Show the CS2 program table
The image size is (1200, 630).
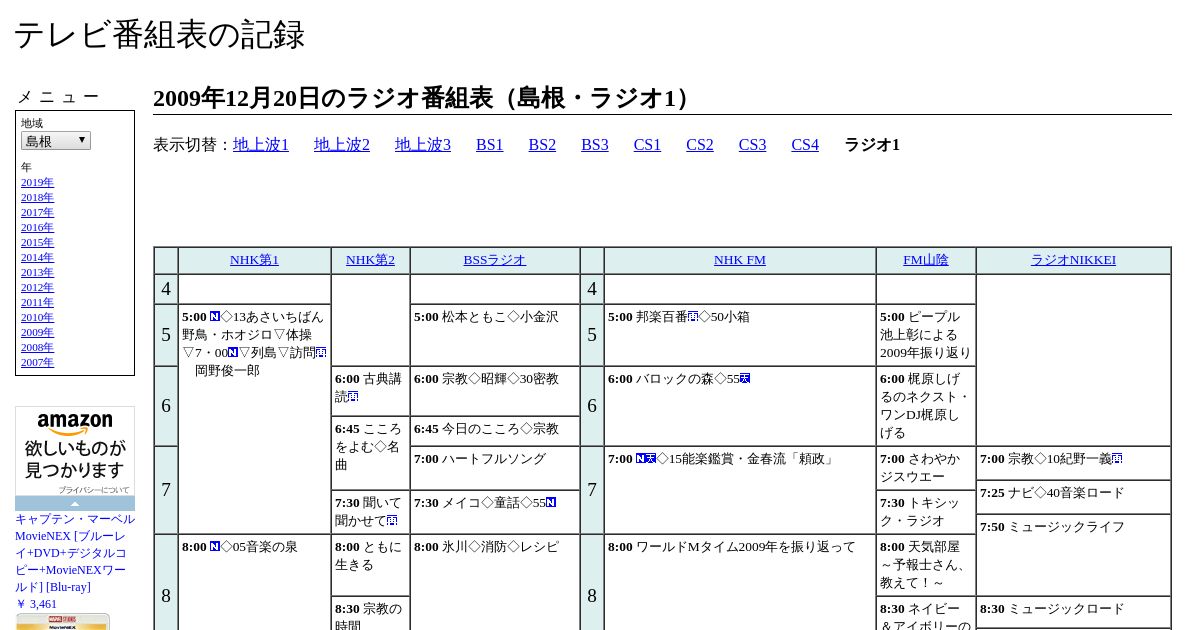[x=700, y=145]
